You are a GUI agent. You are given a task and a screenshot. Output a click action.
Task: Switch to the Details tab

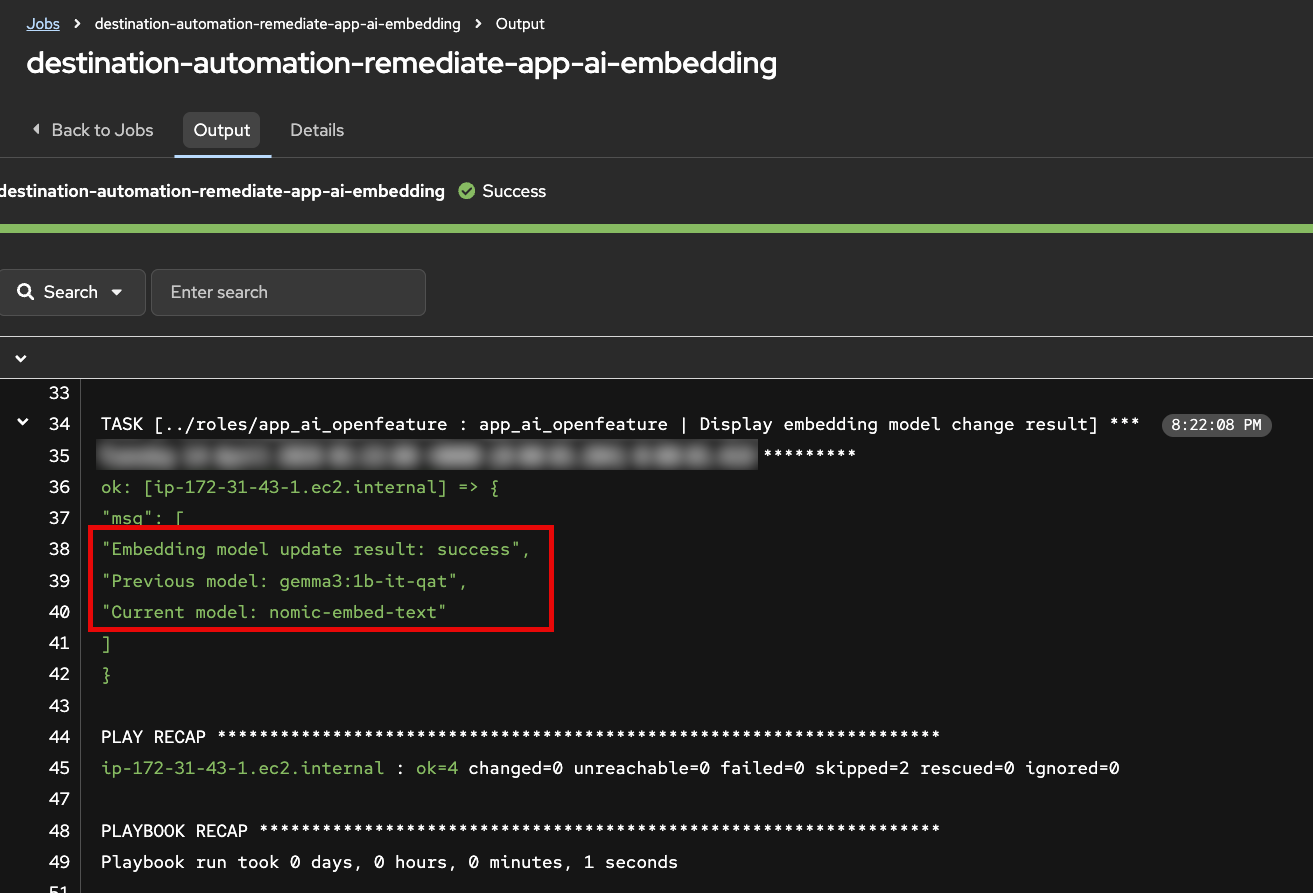coord(316,130)
